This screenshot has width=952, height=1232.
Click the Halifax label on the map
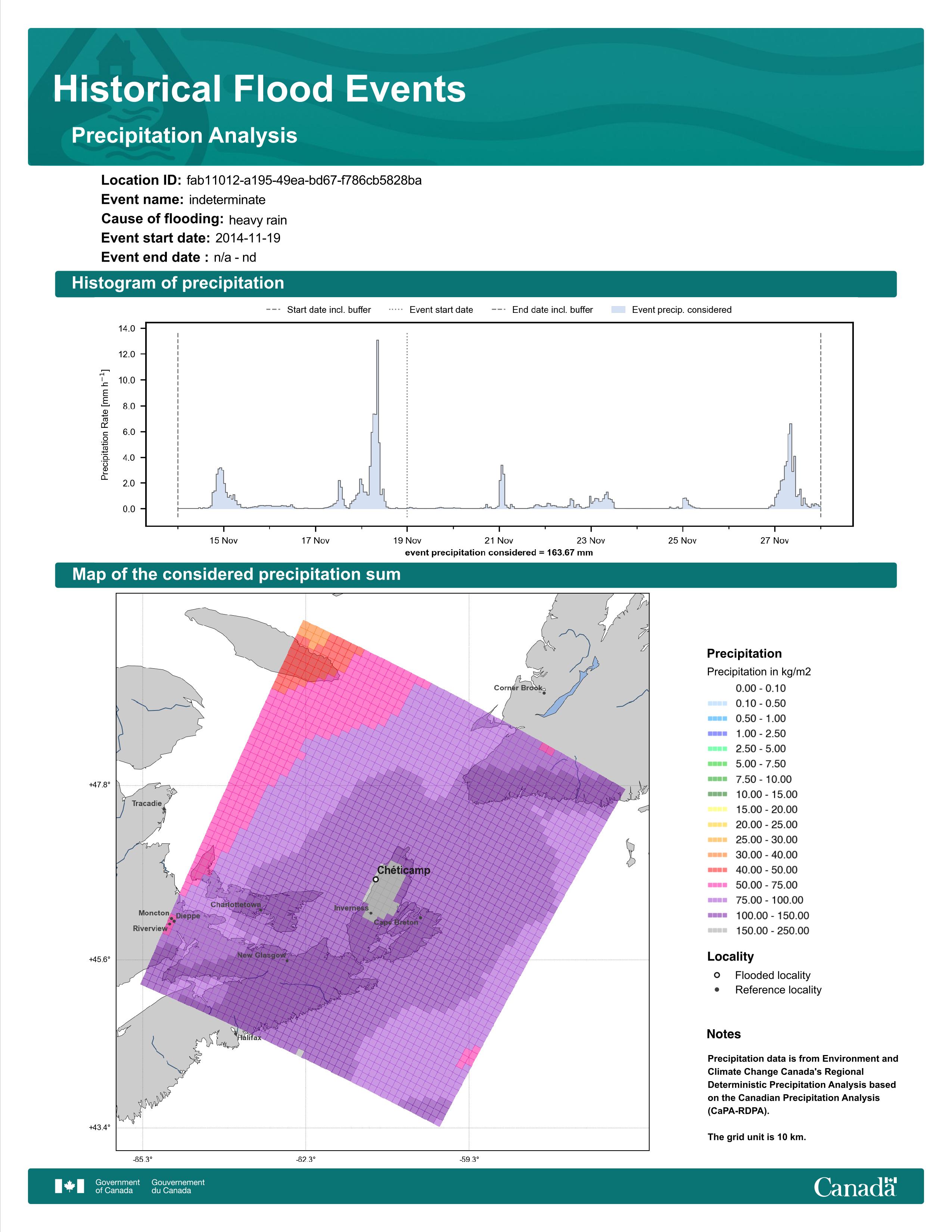249,1038
